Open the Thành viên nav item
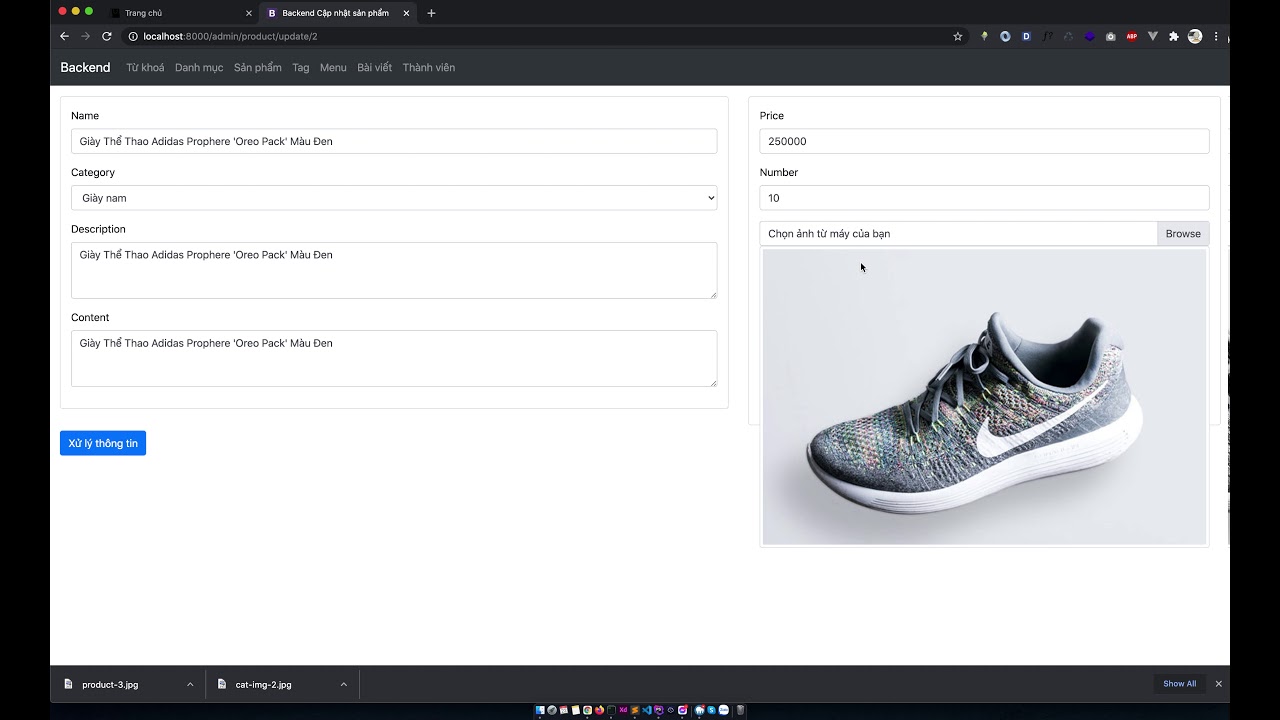1280x720 pixels. [x=429, y=67]
